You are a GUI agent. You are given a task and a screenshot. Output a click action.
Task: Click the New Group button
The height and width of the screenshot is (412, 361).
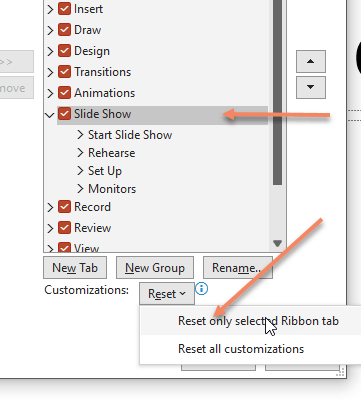(x=155, y=268)
